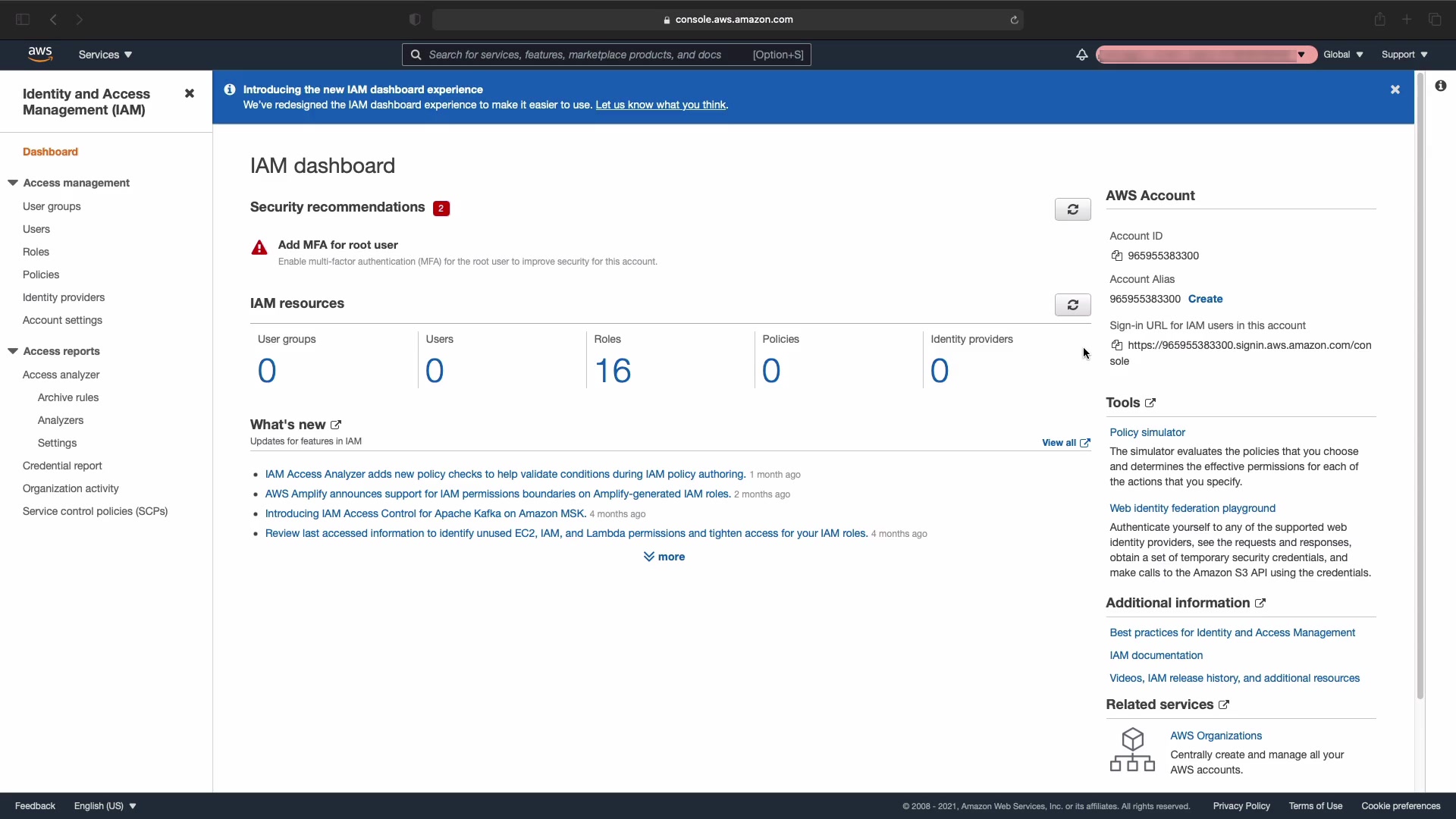The width and height of the screenshot is (1456, 819).
Task: Click the AWS logo home icon
Action: 40,54
